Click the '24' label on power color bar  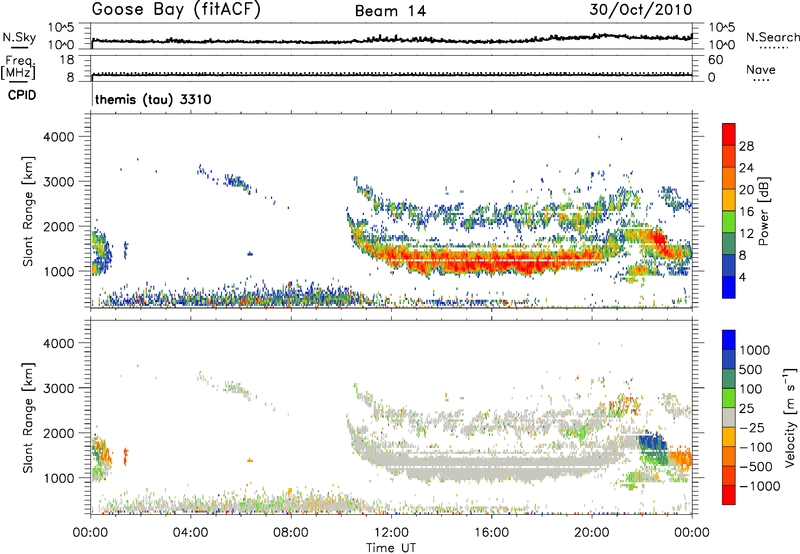tap(746, 168)
